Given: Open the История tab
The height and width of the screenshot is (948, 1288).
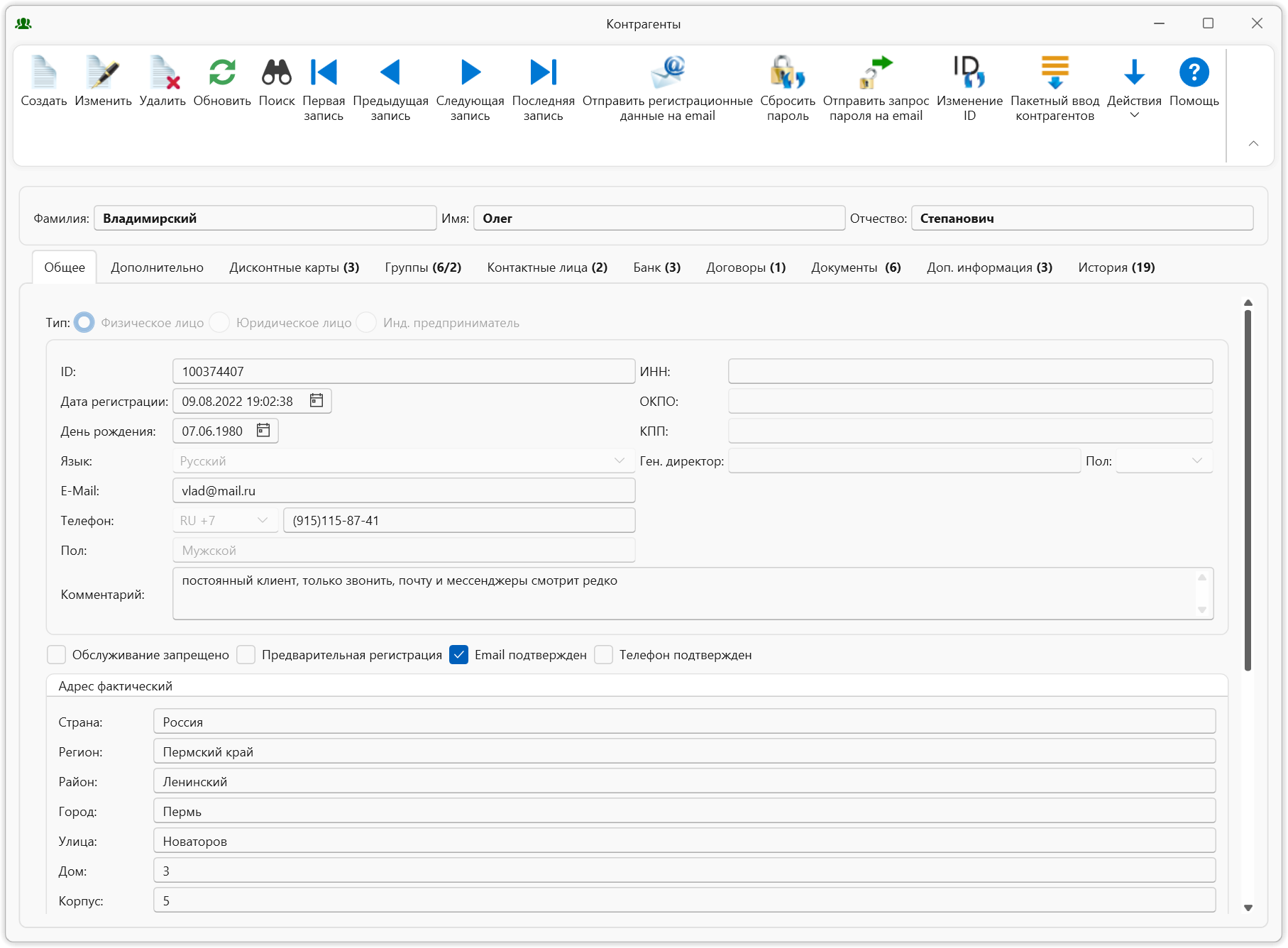Looking at the screenshot, I should click(x=1116, y=268).
